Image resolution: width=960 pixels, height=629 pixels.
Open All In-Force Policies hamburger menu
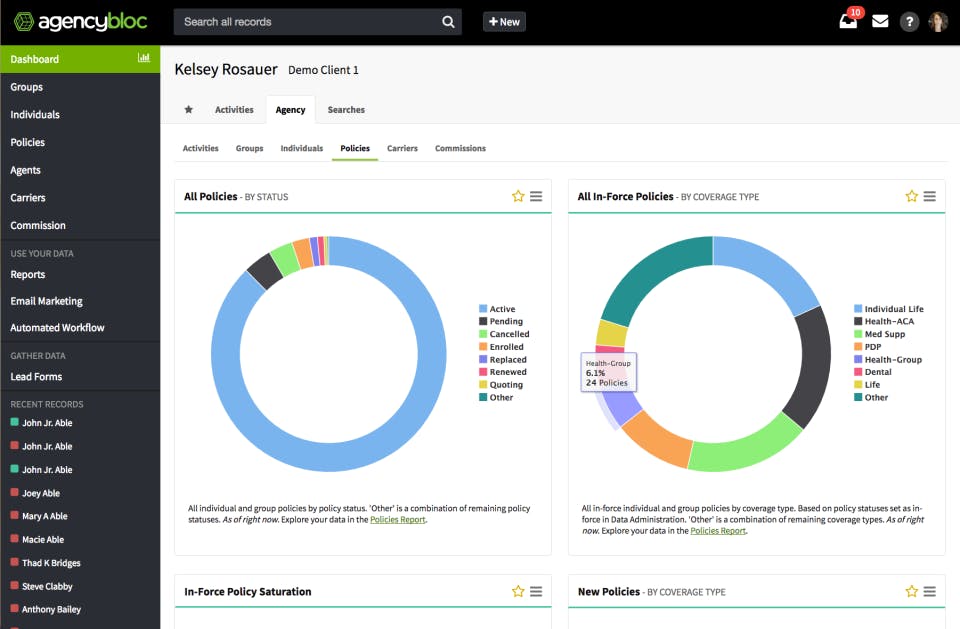tap(929, 196)
